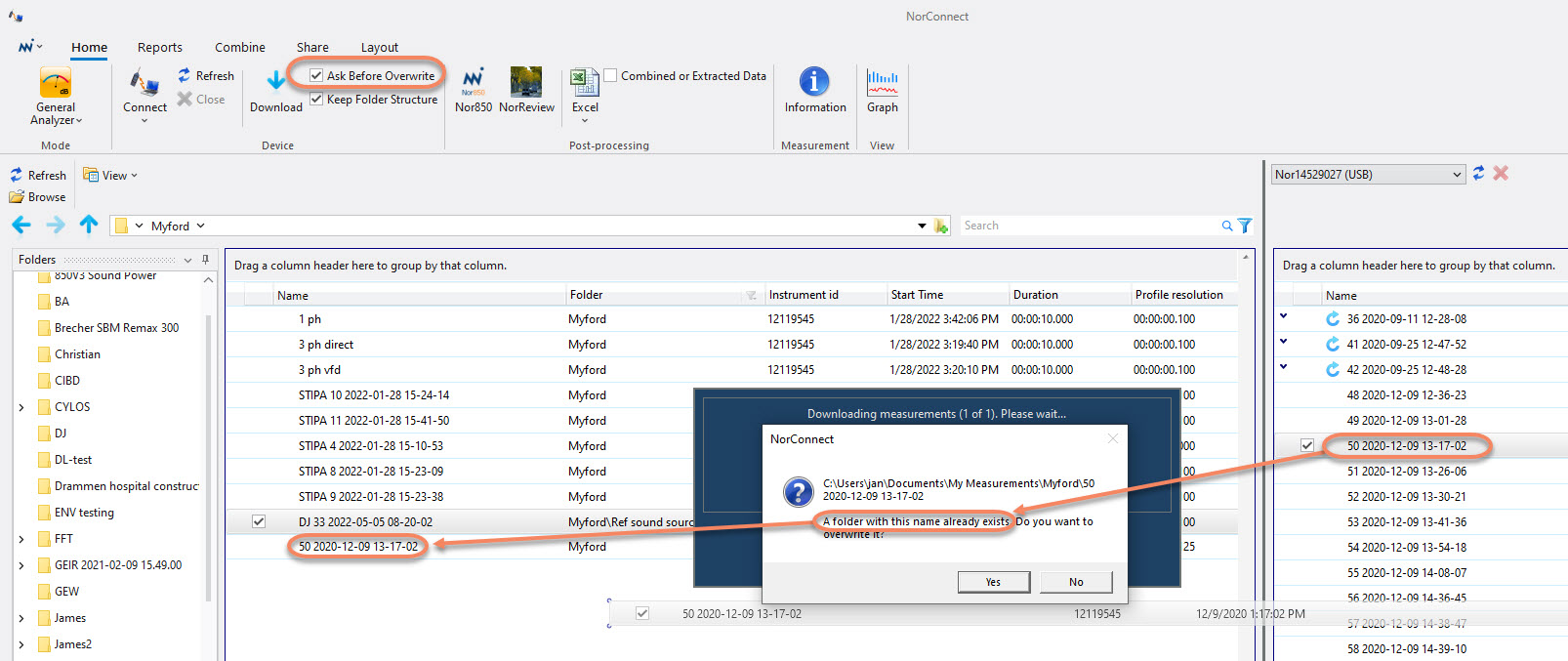Image resolution: width=1568 pixels, height=661 pixels.
Task: Click No in the overwrite dialog
Action: (x=1076, y=582)
